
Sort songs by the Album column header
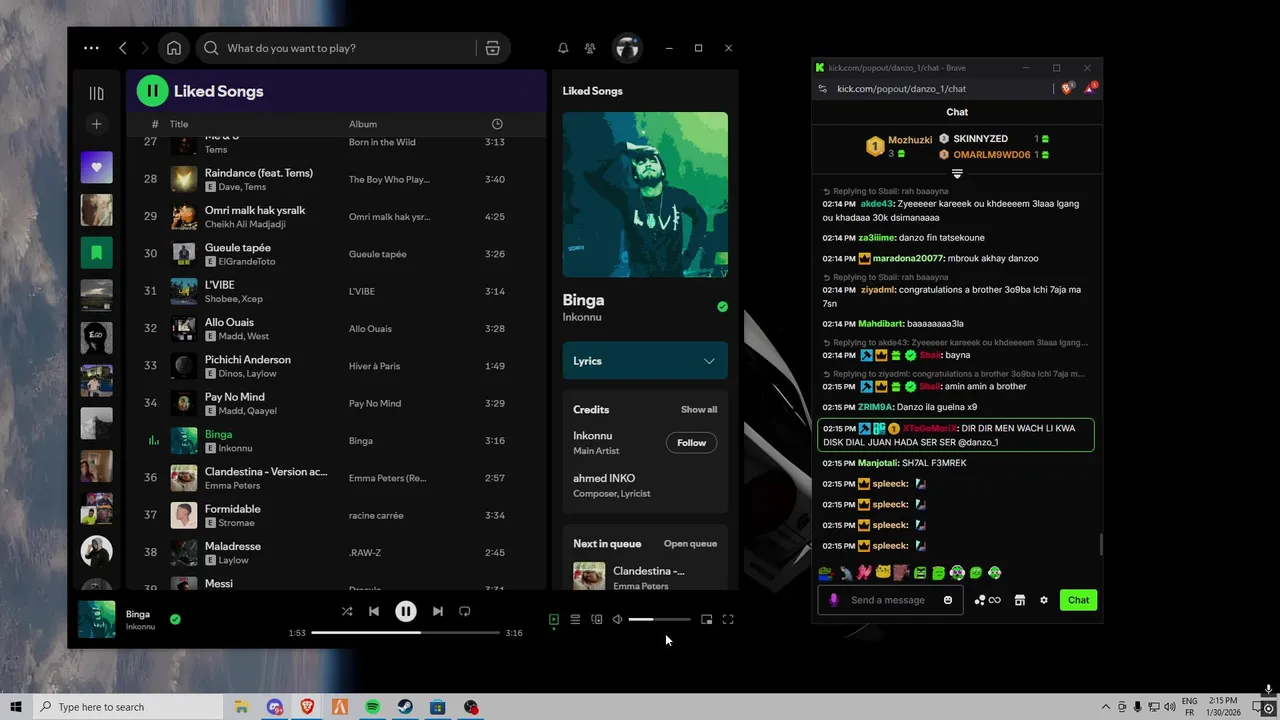point(363,124)
